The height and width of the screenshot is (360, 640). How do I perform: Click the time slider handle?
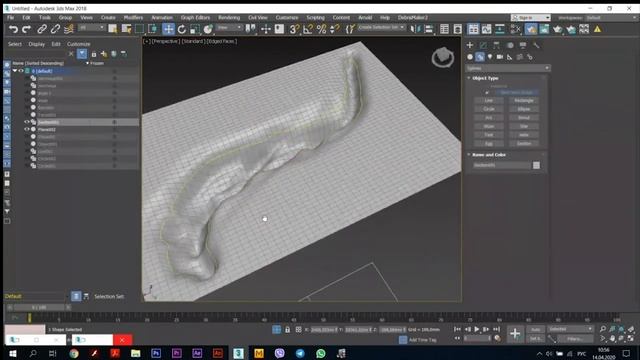(x=39, y=307)
